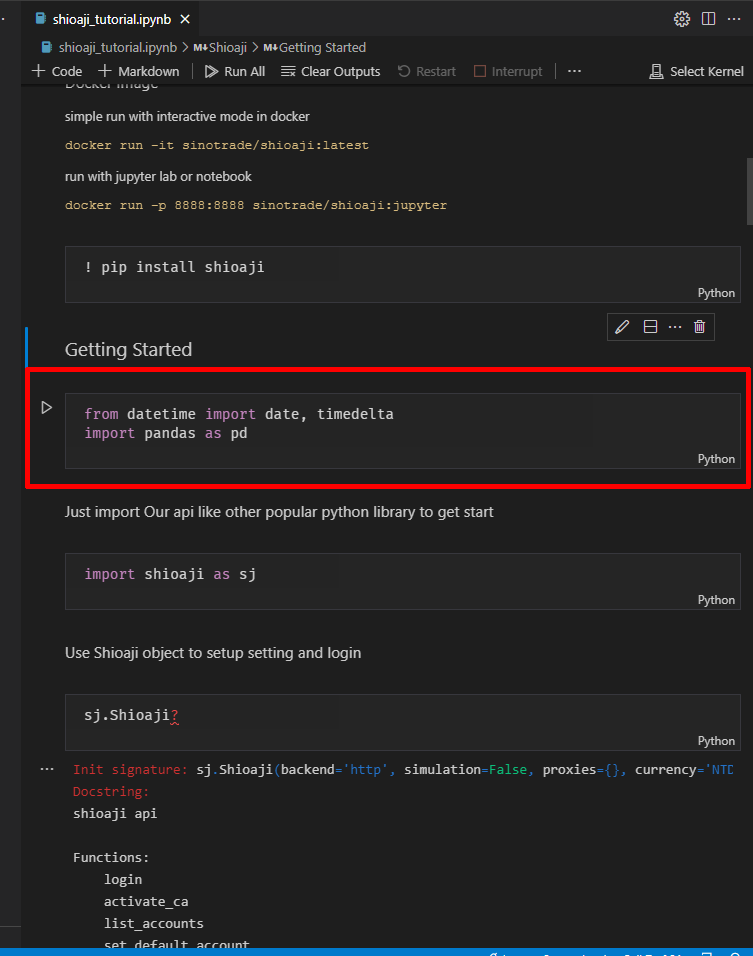Change Python language of pip install cell

coord(716,293)
